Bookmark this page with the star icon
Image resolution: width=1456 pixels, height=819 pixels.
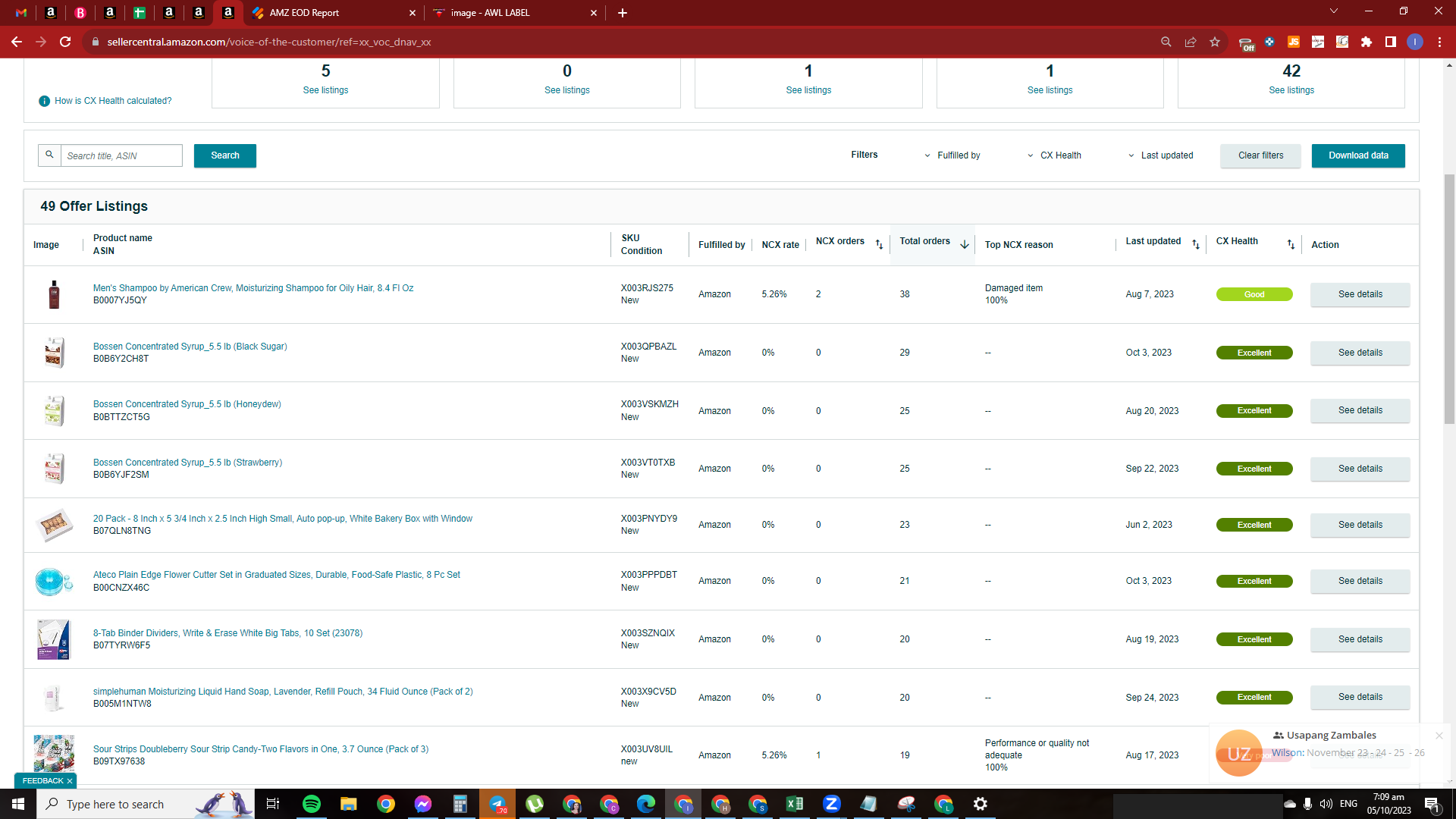click(1215, 42)
